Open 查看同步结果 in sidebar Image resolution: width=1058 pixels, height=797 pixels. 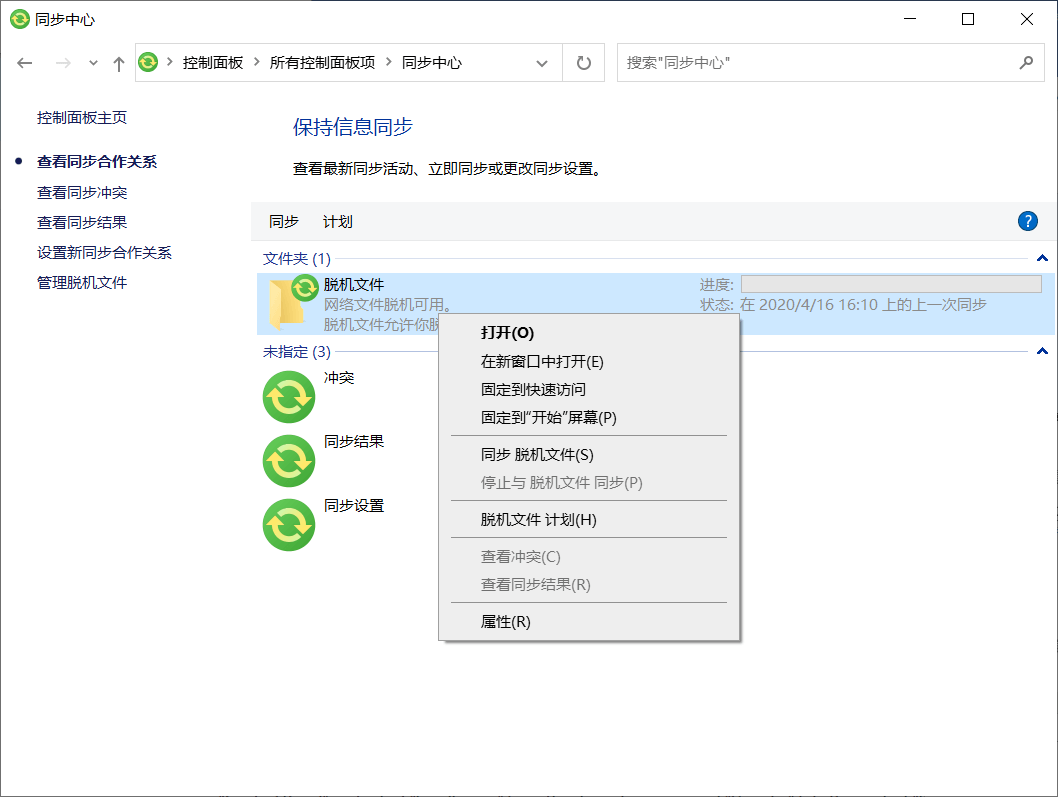[x=82, y=222]
